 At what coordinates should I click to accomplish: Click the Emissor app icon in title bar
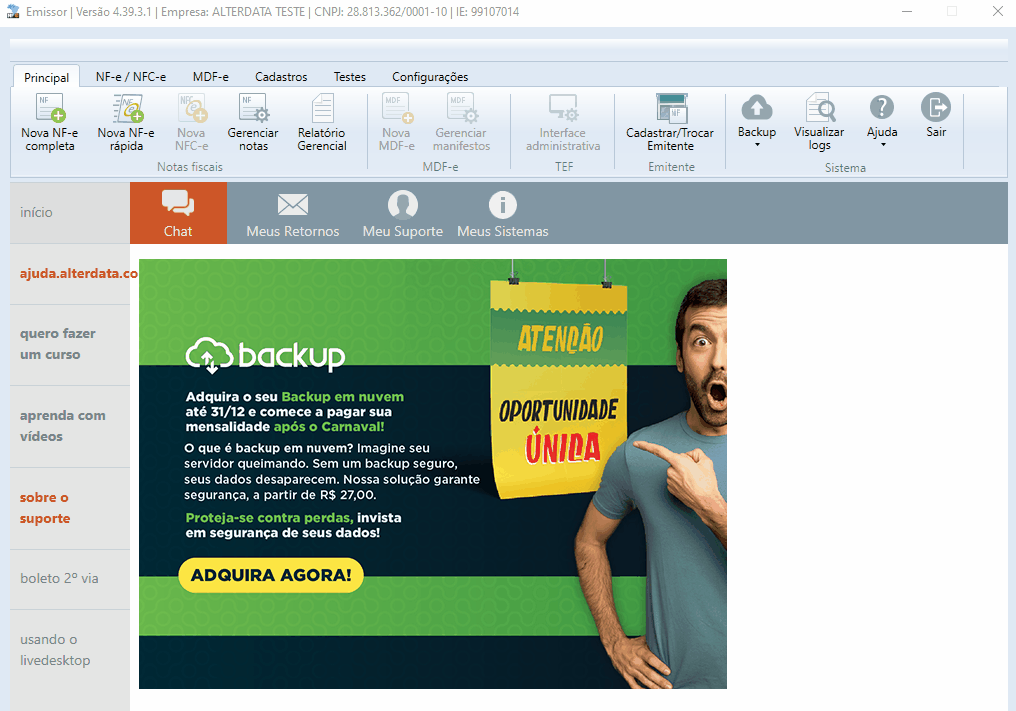coord(13,12)
